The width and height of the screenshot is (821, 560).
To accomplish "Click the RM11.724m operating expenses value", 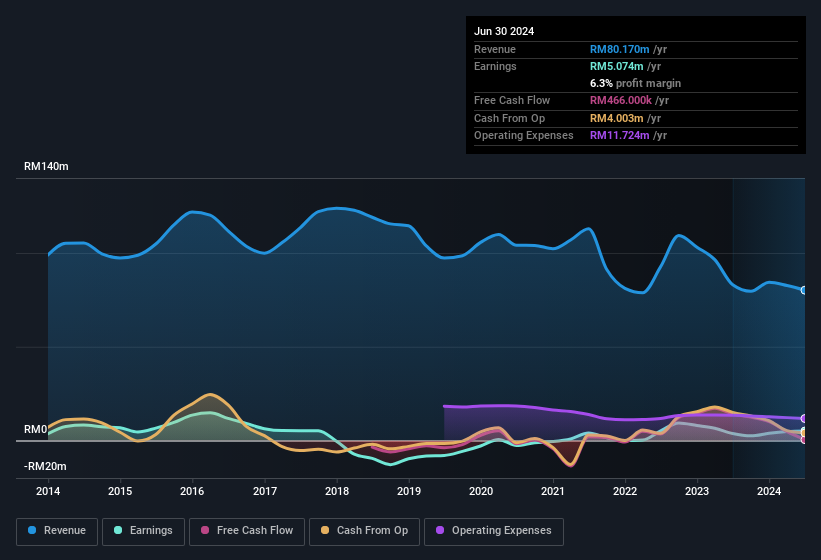I will coord(620,135).
